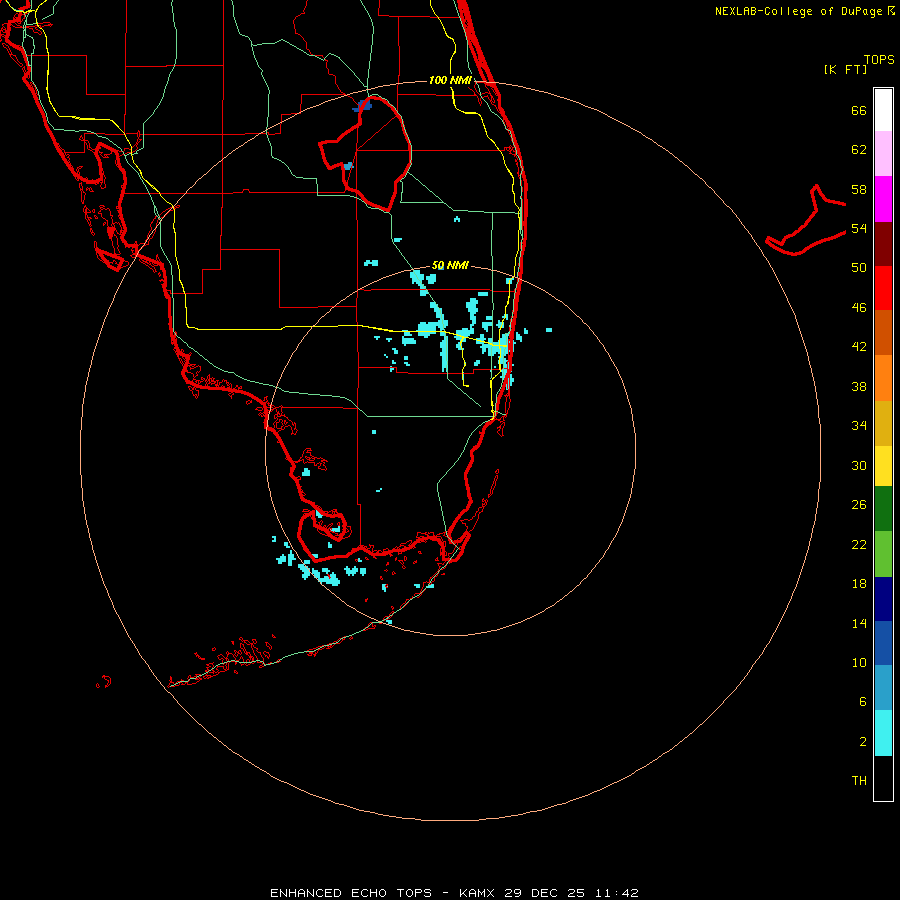Click the '50 NMI' range ring label
Screen dimensions: 900x900
click(x=450, y=265)
